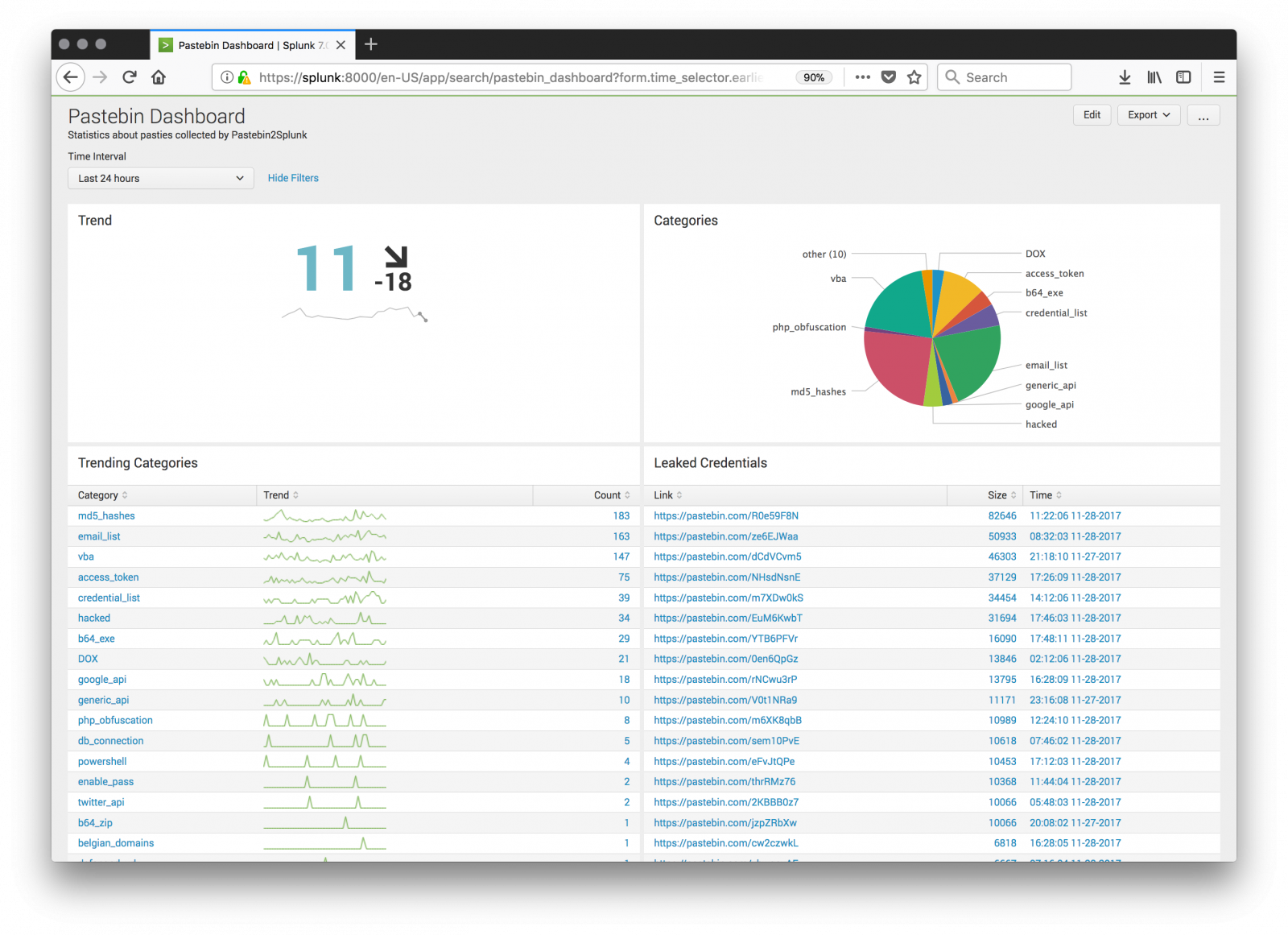Click the hacked category row
Image resolution: width=1288 pixels, height=935 pixels.
[x=353, y=619]
